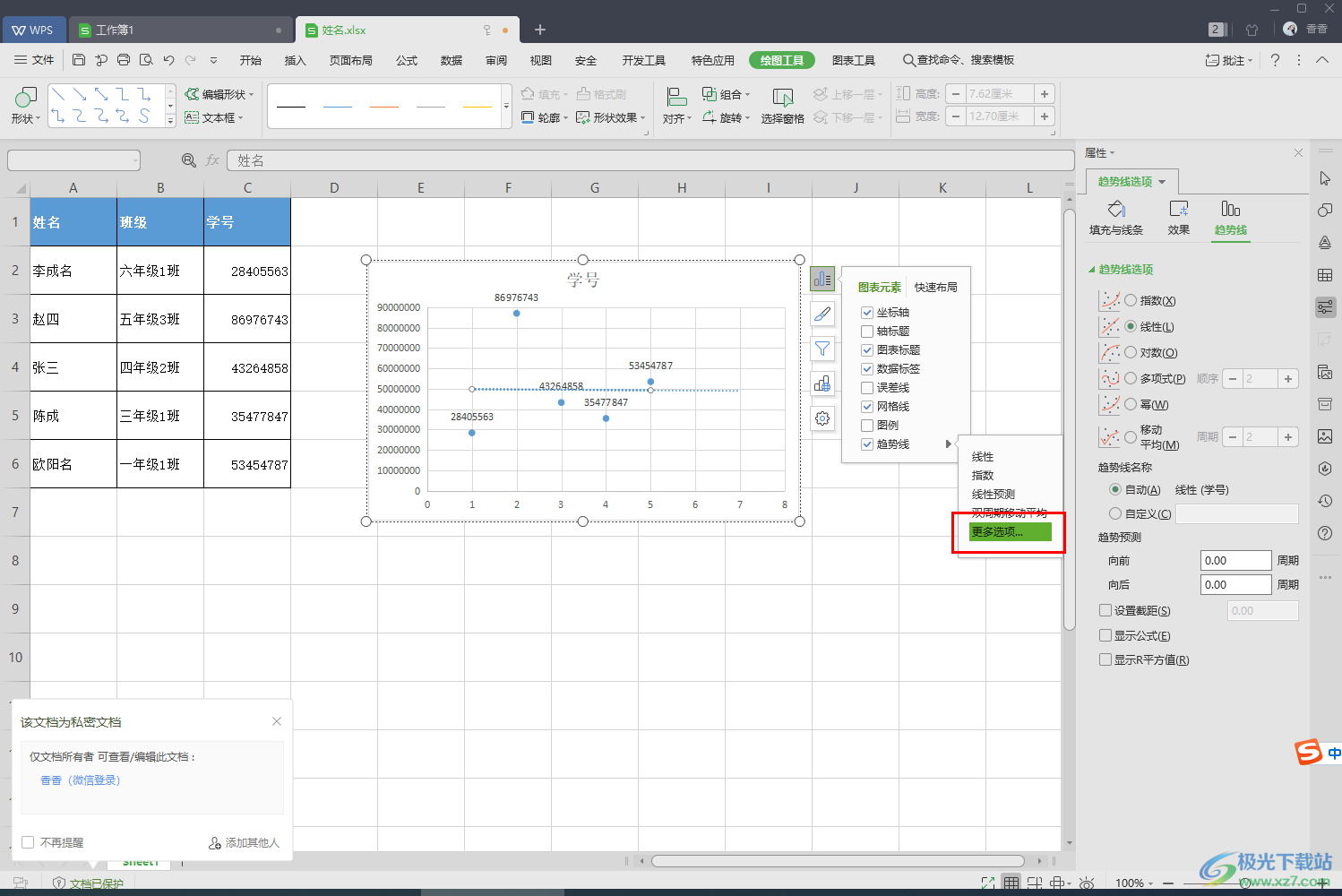Increase the polynomial order stepper
The height and width of the screenshot is (896, 1342).
[1288, 379]
